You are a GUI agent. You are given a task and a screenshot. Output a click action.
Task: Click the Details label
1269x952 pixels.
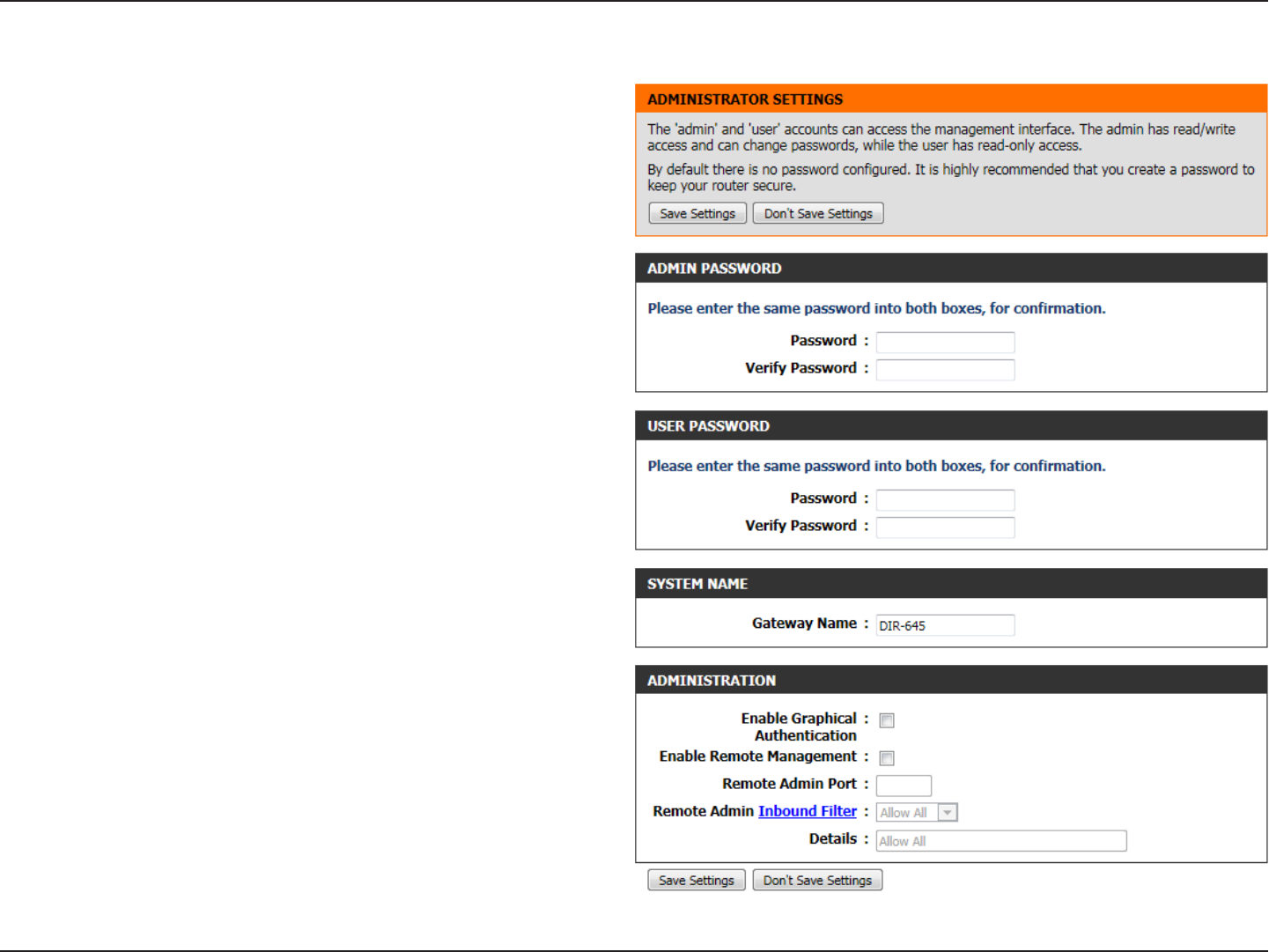click(833, 839)
